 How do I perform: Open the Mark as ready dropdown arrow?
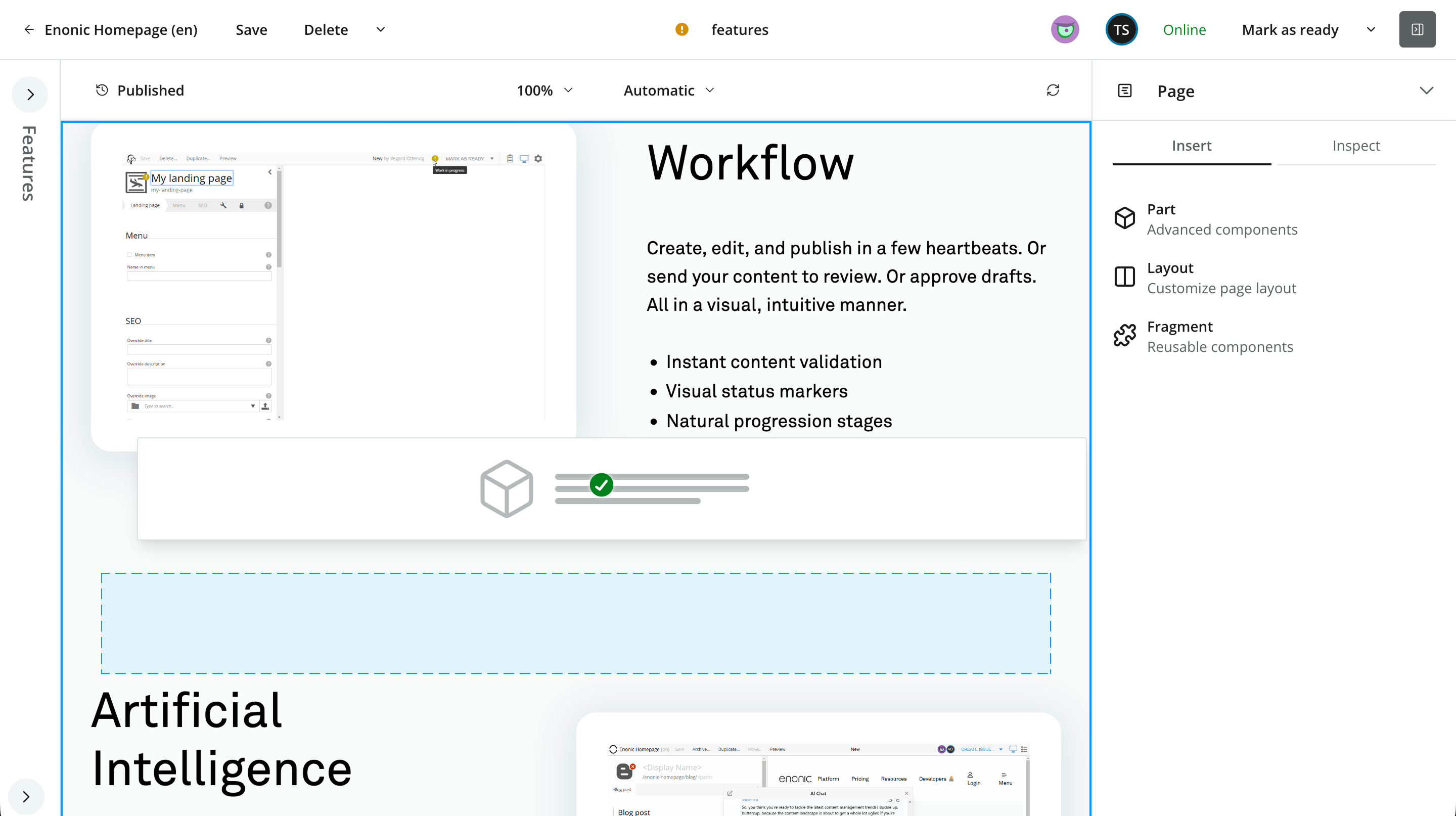(1371, 29)
